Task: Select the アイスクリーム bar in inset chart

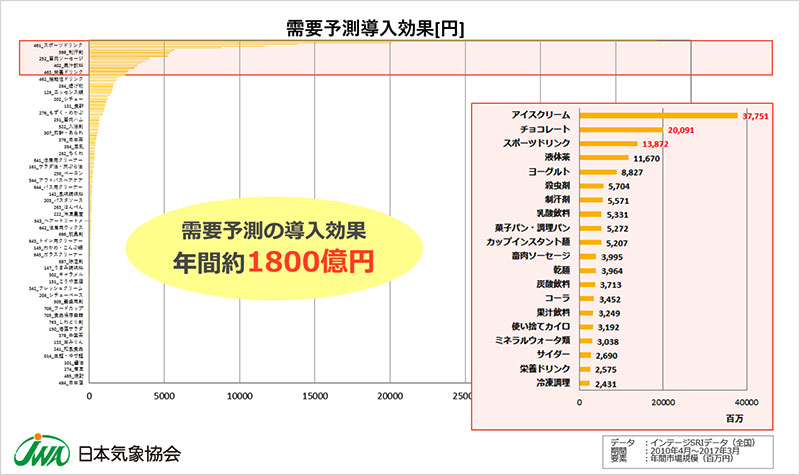Action: point(659,116)
